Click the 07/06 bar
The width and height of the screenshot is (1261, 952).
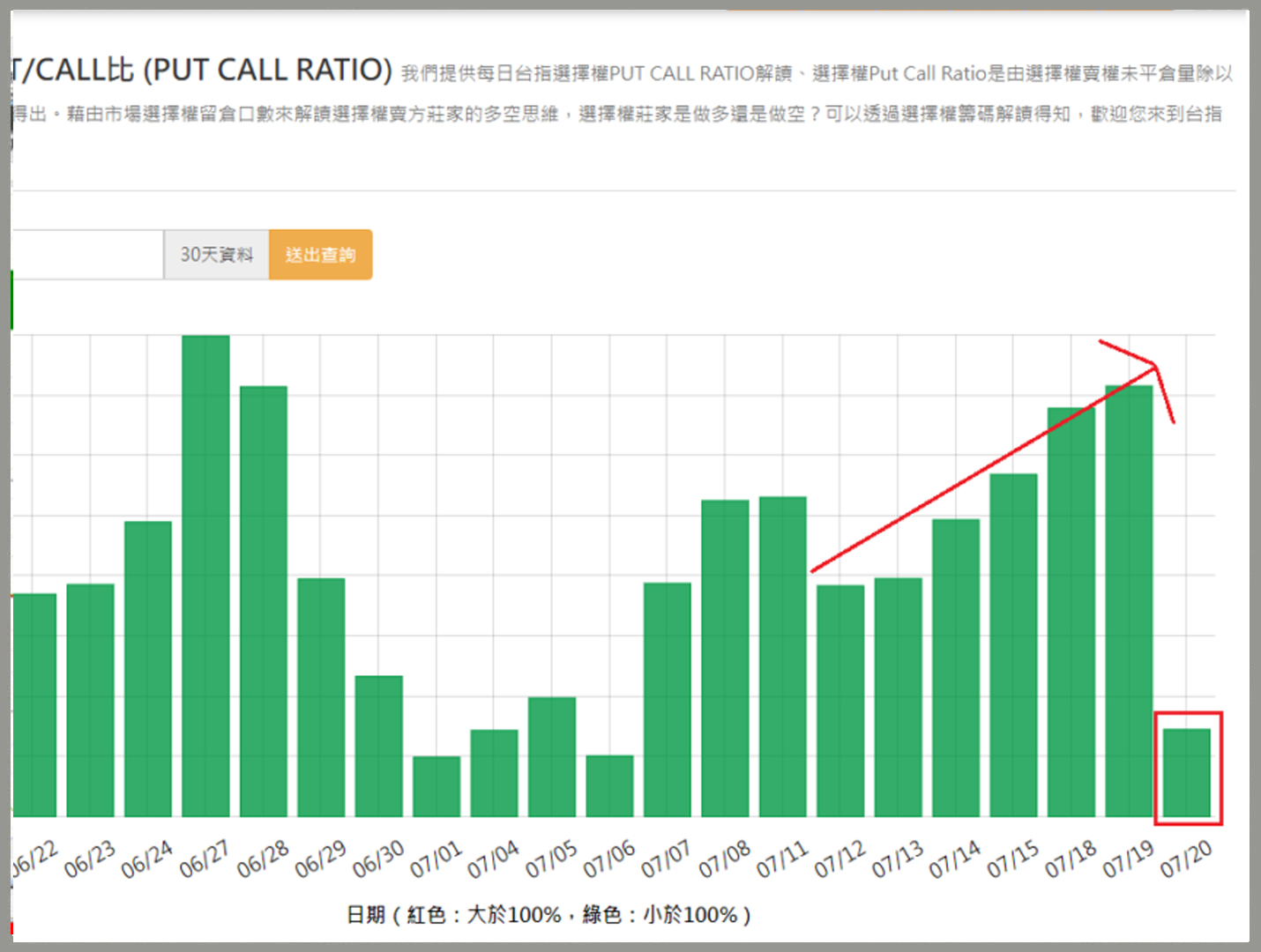609,785
